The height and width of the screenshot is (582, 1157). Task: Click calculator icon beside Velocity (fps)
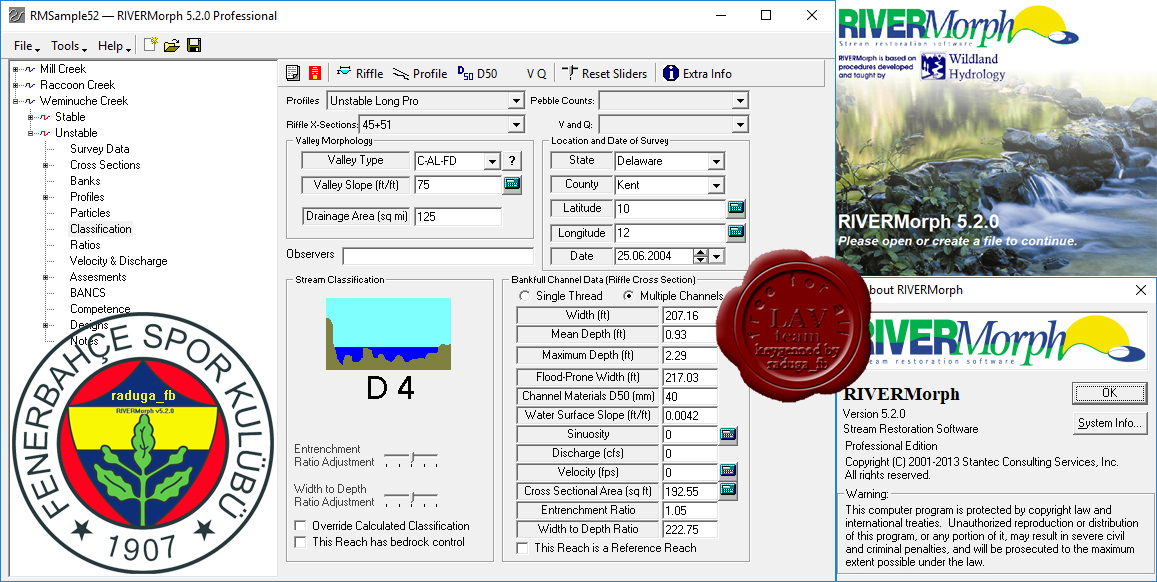(x=728, y=471)
